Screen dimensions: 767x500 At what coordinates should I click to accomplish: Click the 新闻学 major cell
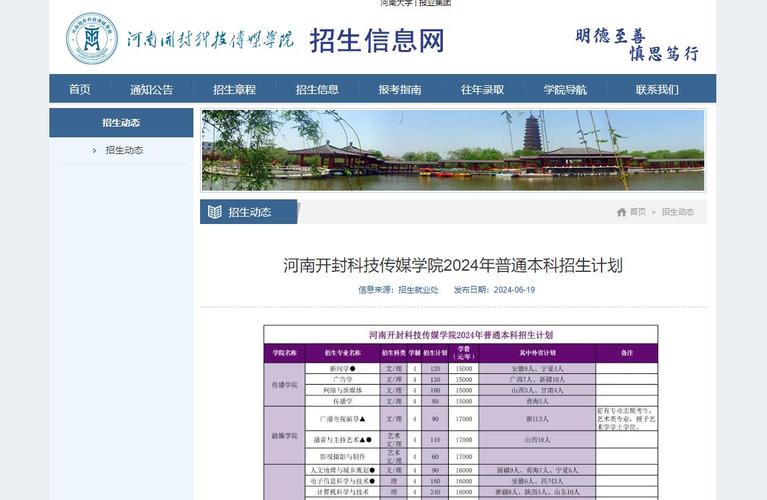tap(343, 369)
